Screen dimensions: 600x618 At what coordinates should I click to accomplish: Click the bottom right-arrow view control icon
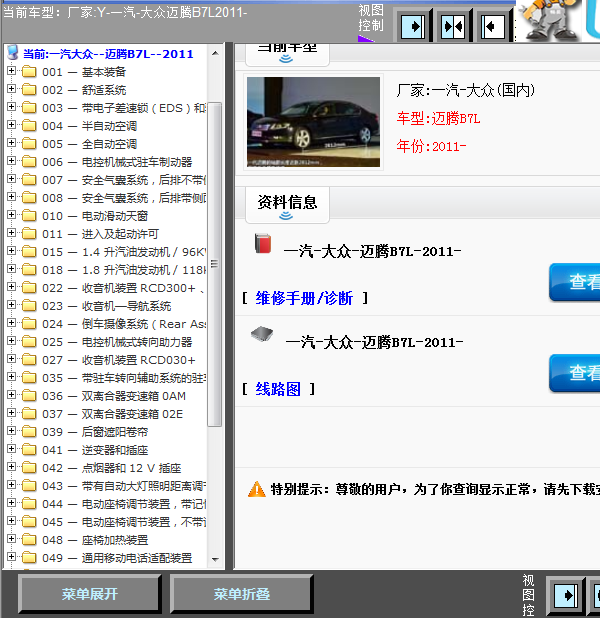566,595
